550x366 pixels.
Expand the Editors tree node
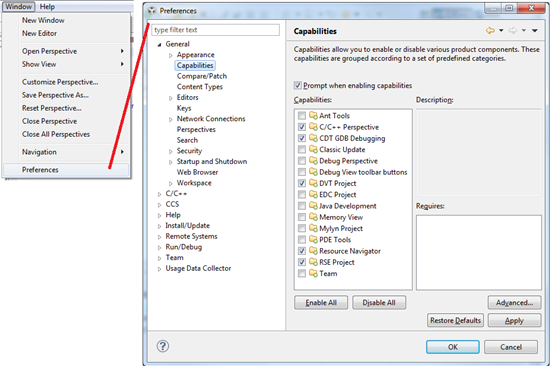[x=170, y=98]
